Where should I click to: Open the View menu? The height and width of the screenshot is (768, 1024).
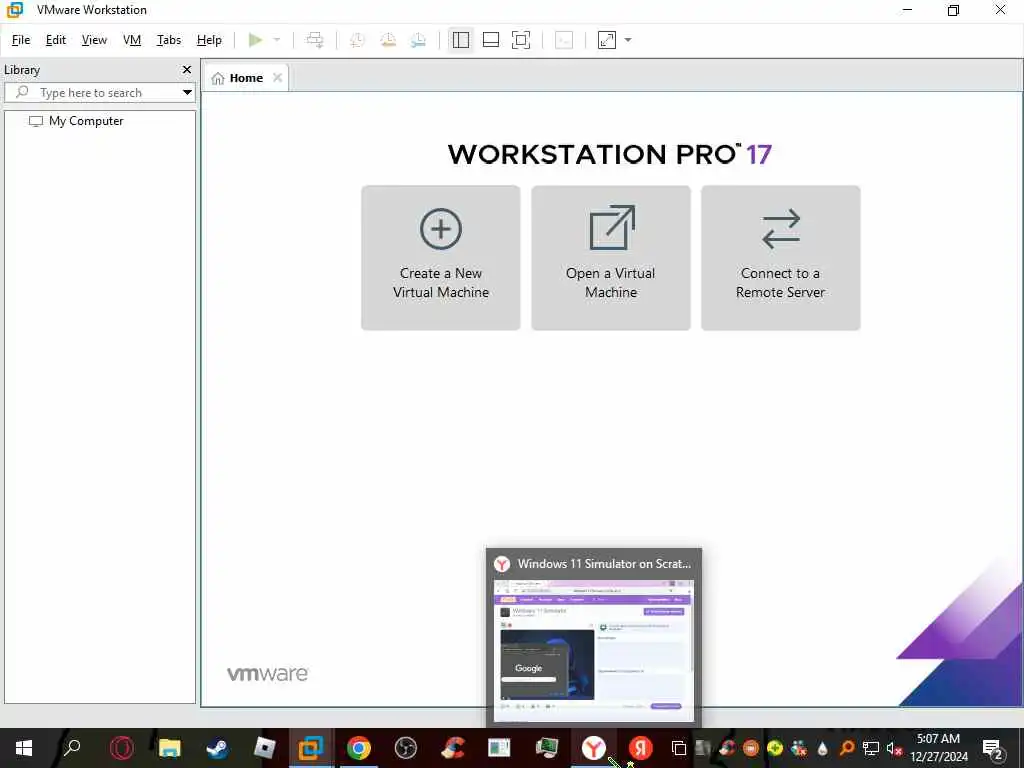coord(94,40)
